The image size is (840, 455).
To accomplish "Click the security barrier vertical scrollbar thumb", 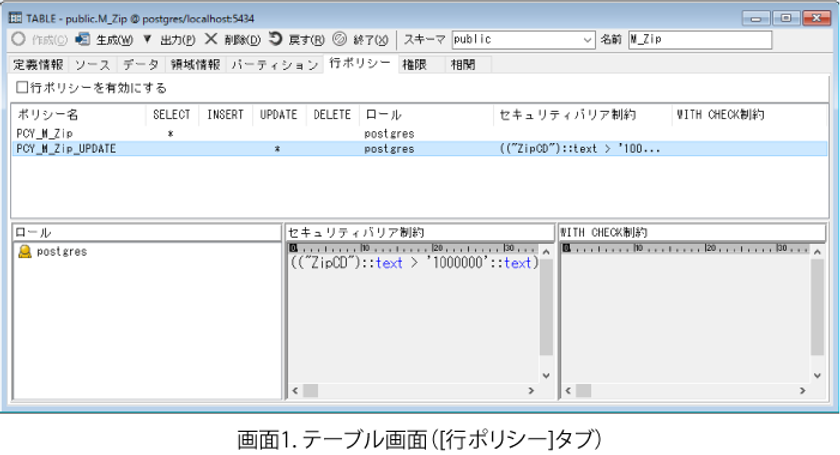I will (x=546, y=307).
